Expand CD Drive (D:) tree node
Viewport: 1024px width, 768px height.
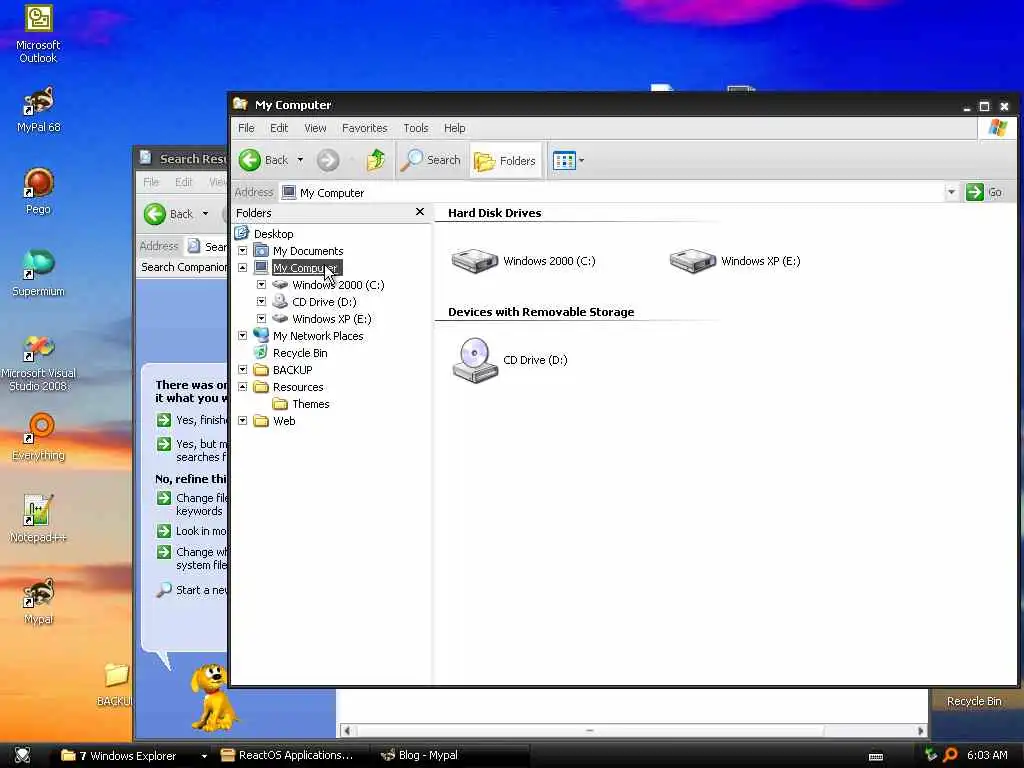[x=261, y=302]
